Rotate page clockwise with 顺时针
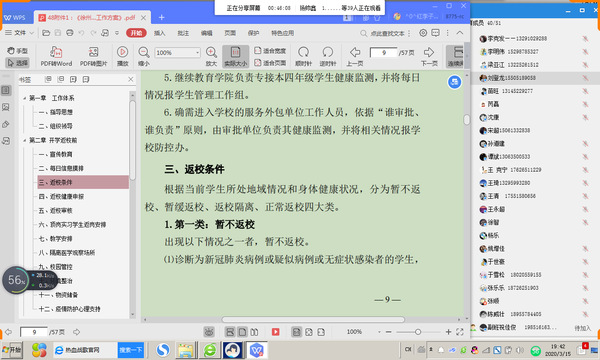600x360 pixels. [x=303, y=56]
